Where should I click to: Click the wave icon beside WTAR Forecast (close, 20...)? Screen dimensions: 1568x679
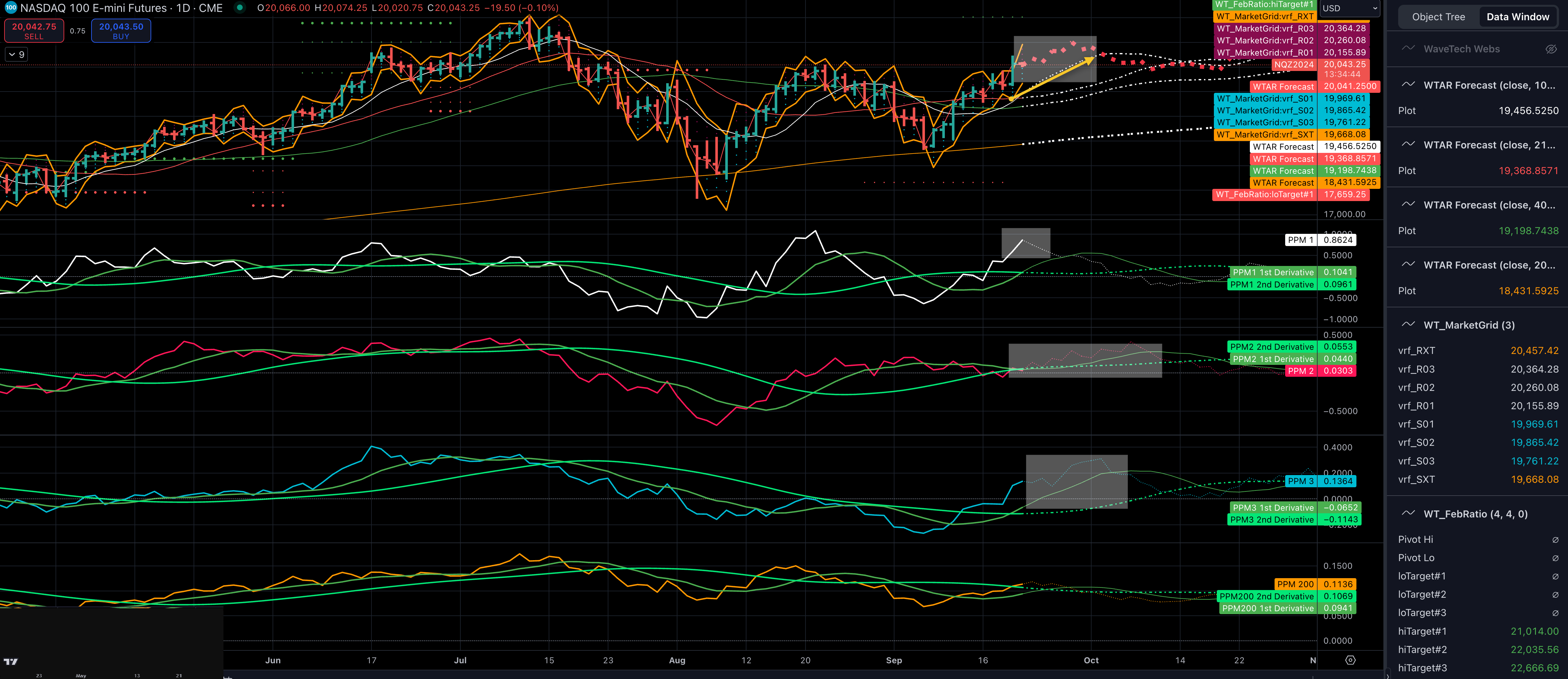point(1408,264)
